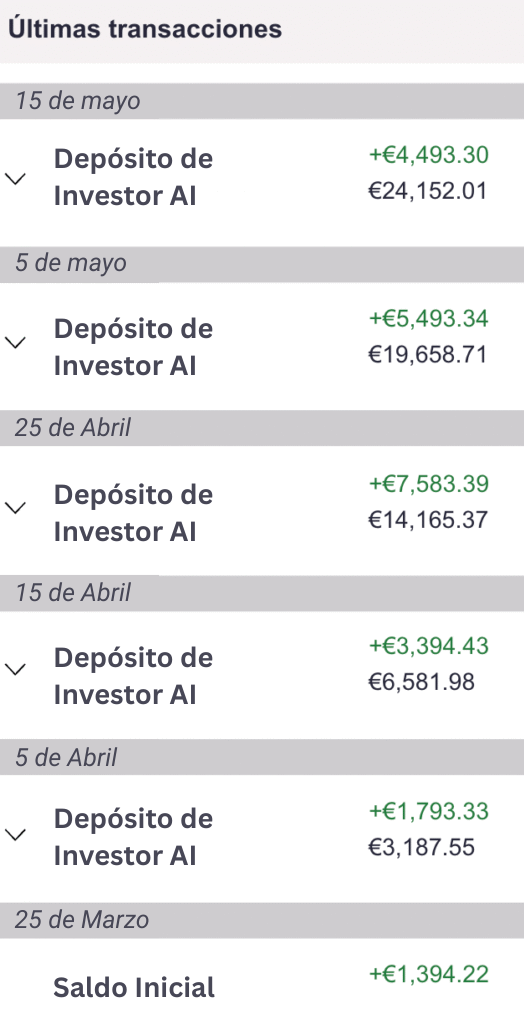The image size is (530, 1024).
Task: Open the Saldo Inicial entry
Action: (x=262, y=981)
